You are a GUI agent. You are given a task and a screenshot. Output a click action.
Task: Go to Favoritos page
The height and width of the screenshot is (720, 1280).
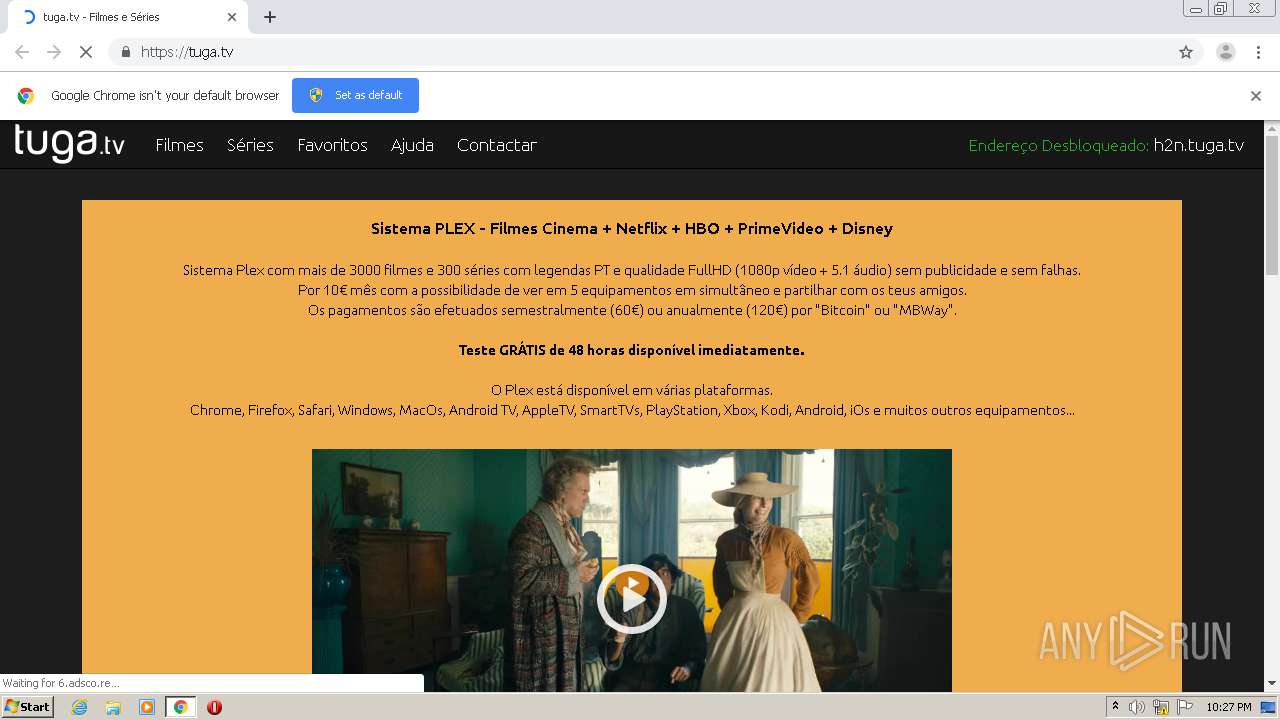tap(332, 145)
